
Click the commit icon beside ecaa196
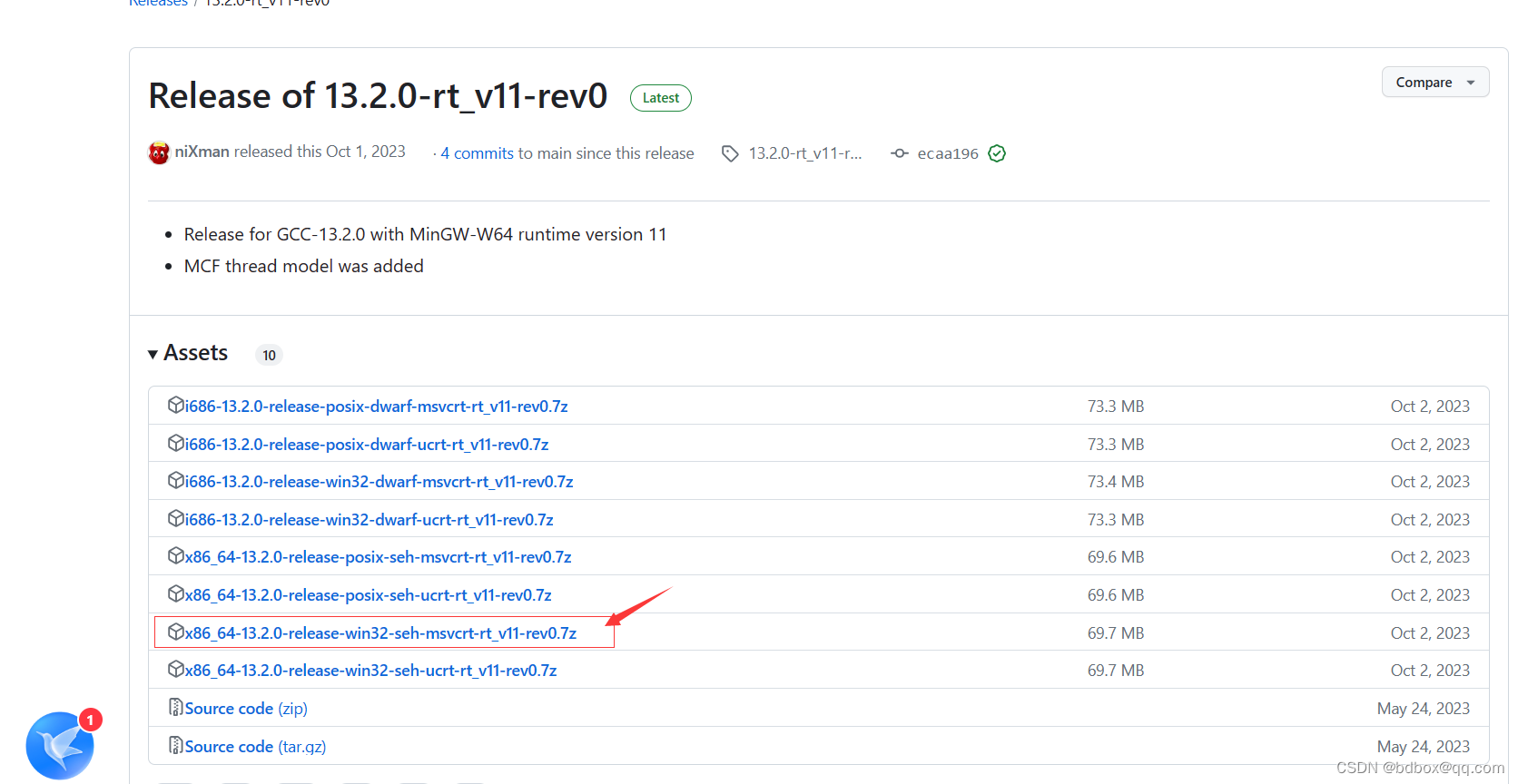coord(900,153)
